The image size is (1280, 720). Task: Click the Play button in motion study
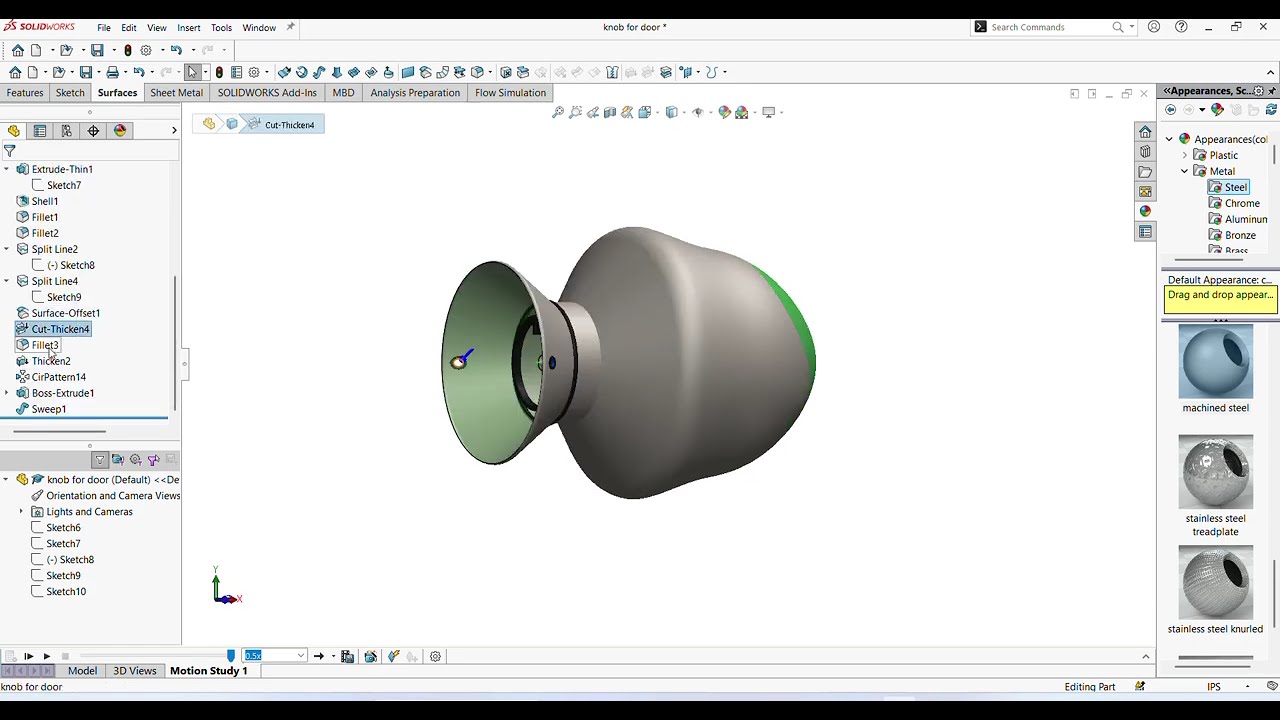[46, 656]
